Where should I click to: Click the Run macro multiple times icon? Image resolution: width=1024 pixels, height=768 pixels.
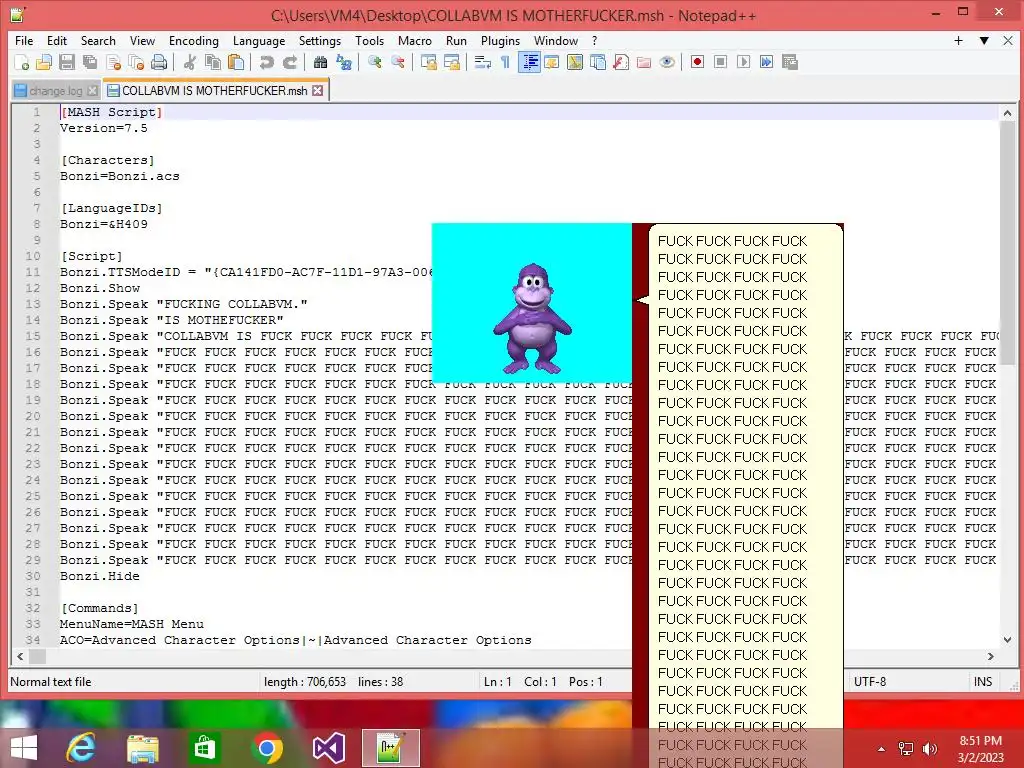click(766, 62)
